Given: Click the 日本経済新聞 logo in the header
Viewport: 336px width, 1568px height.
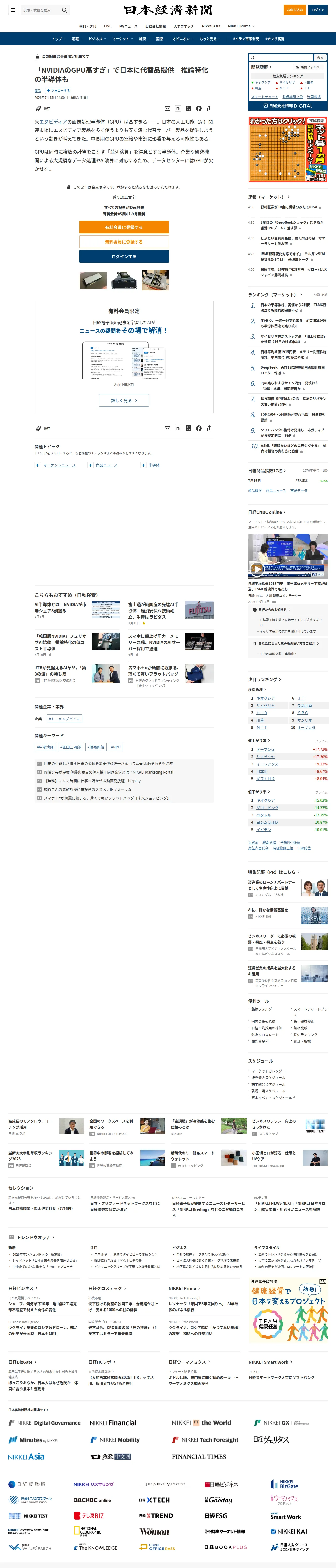Looking at the screenshot, I should pyautogui.click(x=168, y=10).
